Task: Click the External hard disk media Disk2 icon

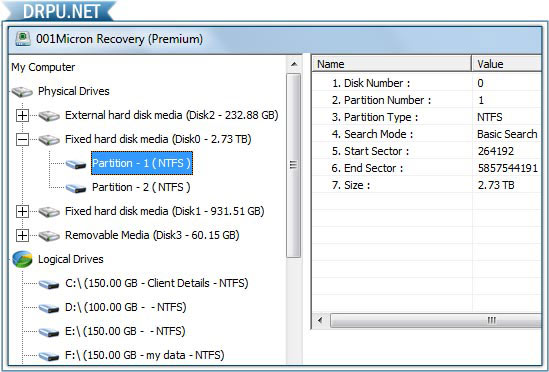Action: 49,116
